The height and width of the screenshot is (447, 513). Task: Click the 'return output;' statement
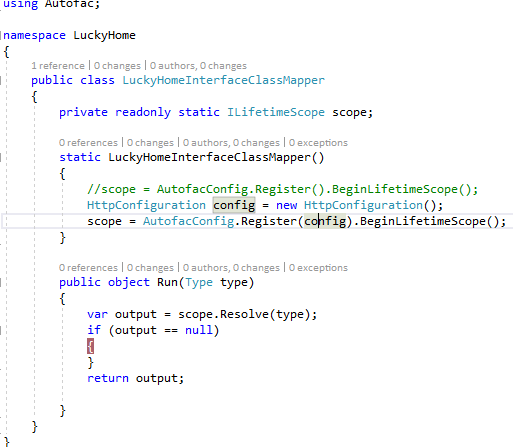click(x=135, y=378)
